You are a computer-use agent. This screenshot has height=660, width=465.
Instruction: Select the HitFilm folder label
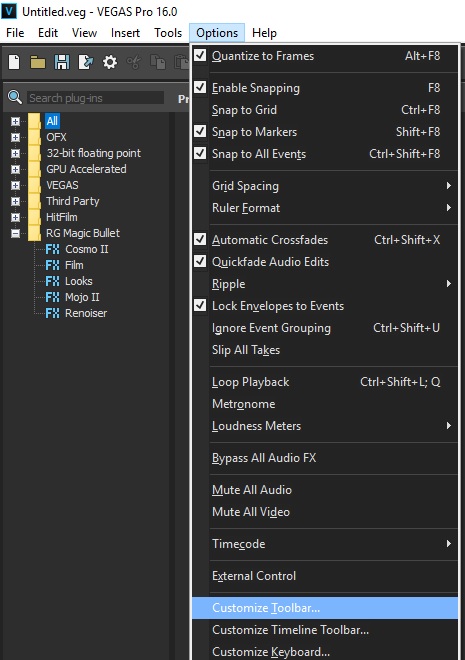pyautogui.click(x=62, y=217)
